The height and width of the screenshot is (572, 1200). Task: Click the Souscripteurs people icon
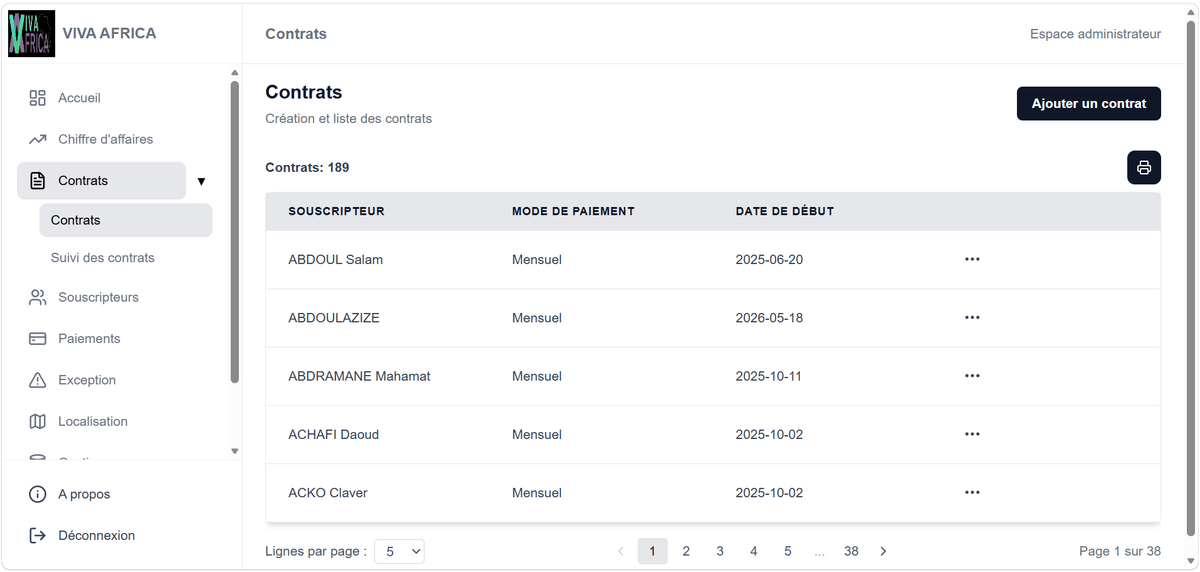tap(38, 297)
